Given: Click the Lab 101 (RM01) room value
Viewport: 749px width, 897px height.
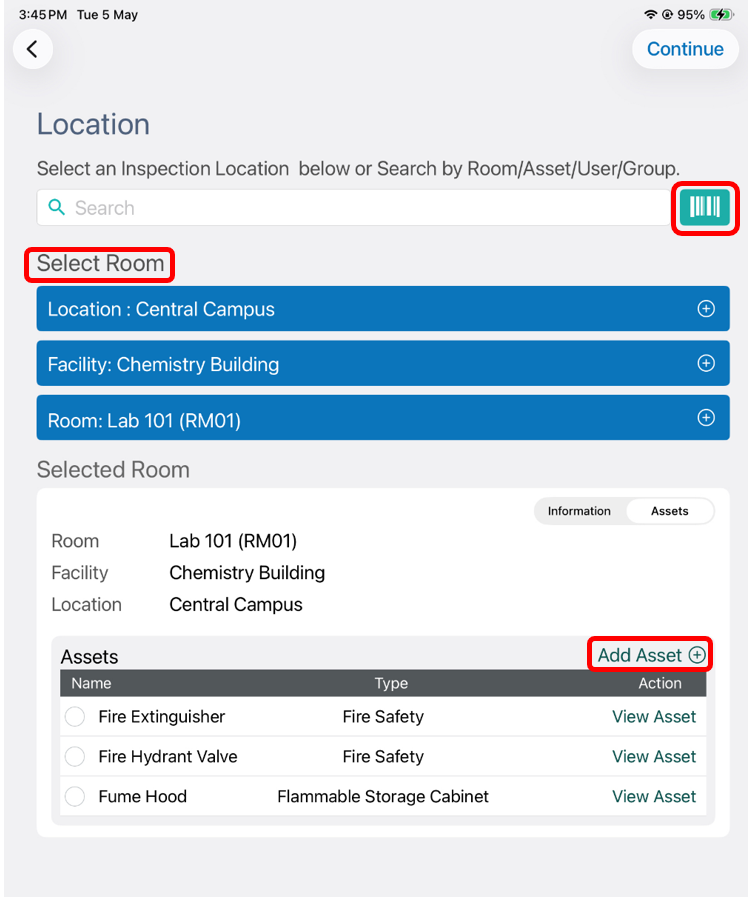Looking at the screenshot, I should pyautogui.click(x=233, y=541).
